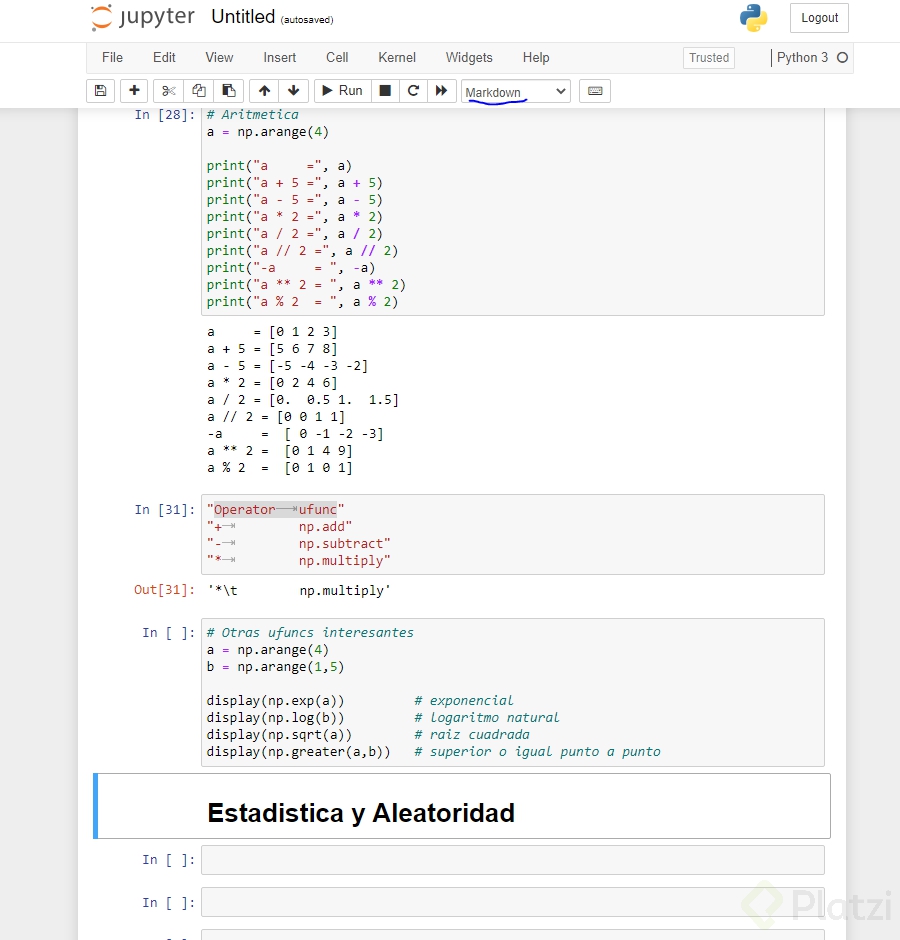900x940 pixels.
Task: Expand the File menu
Action: click(112, 57)
